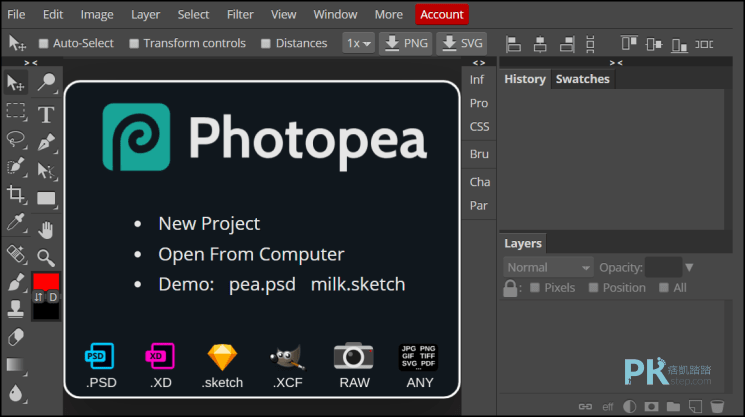Click the red Account button
The width and height of the screenshot is (745, 417).
point(442,14)
